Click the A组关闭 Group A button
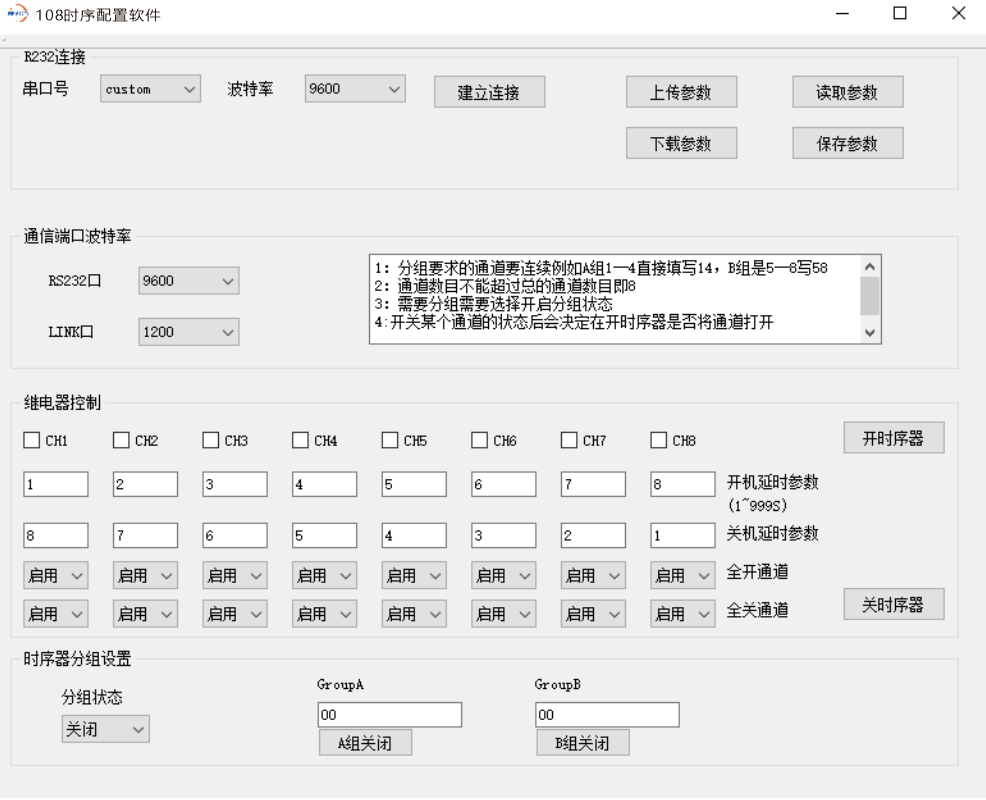This screenshot has height=800, width=986. coord(365,742)
